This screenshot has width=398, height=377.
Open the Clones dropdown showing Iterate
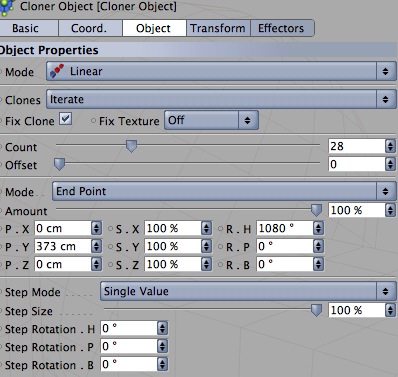coord(221,99)
